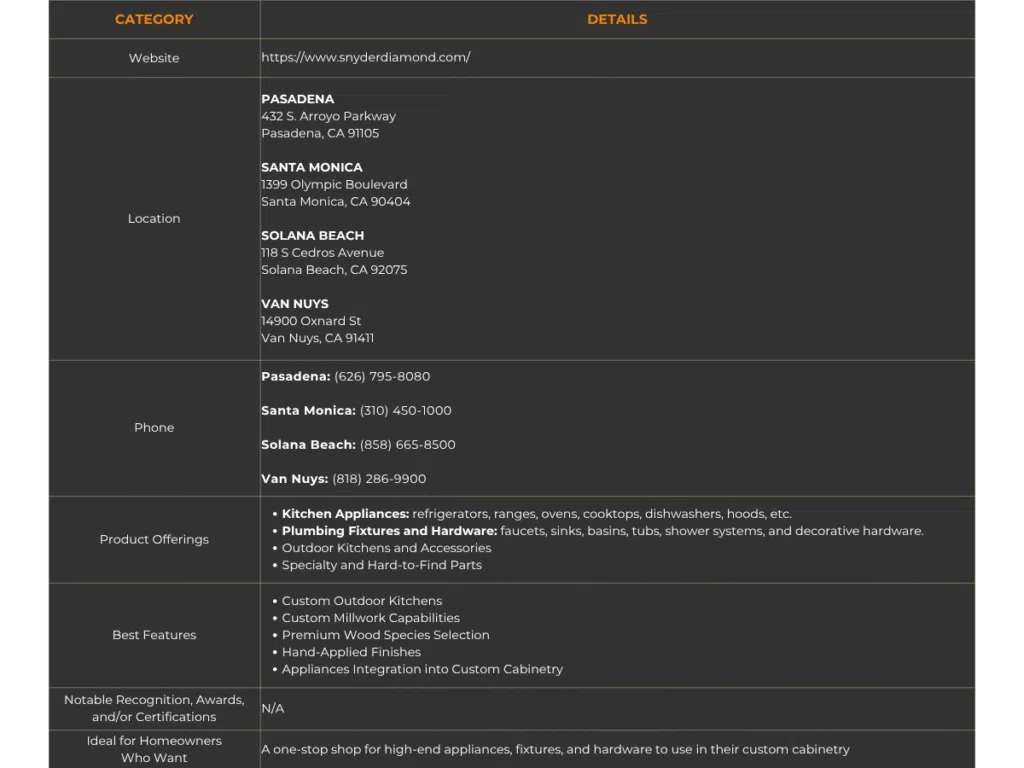The height and width of the screenshot is (768, 1024).
Task: Select the SANTA MONICA location heading
Action: coord(312,167)
